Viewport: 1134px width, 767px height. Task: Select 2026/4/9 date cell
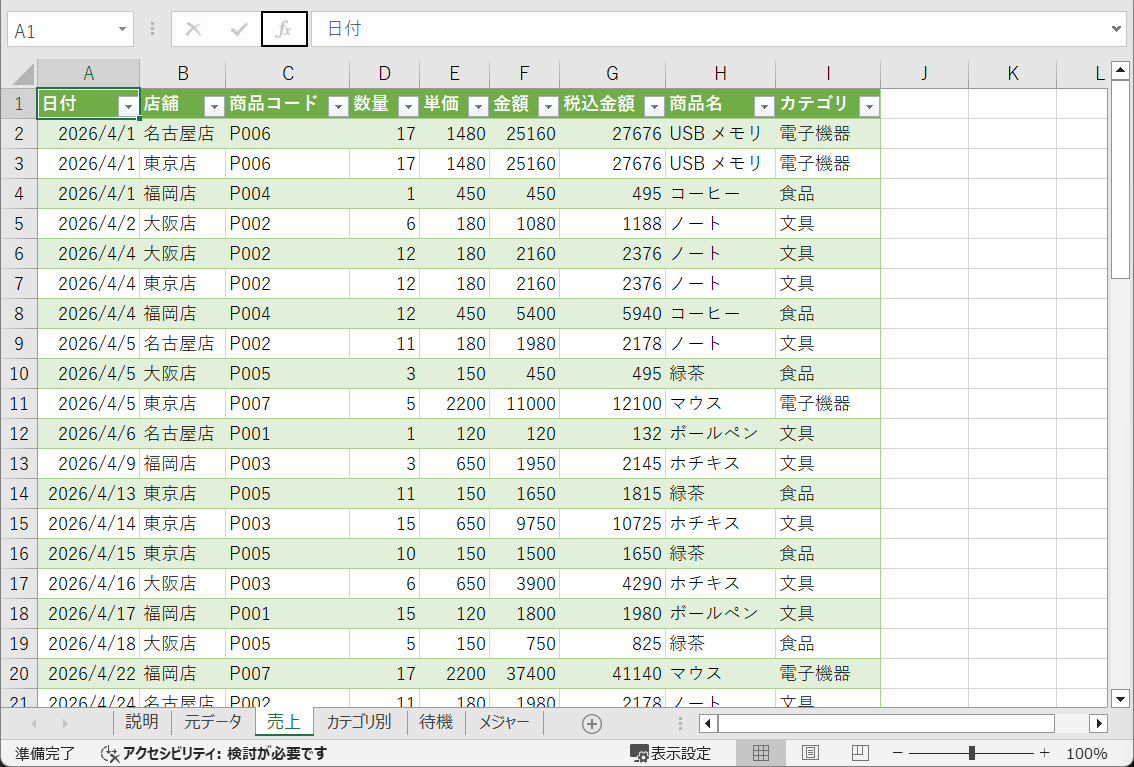coord(88,464)
